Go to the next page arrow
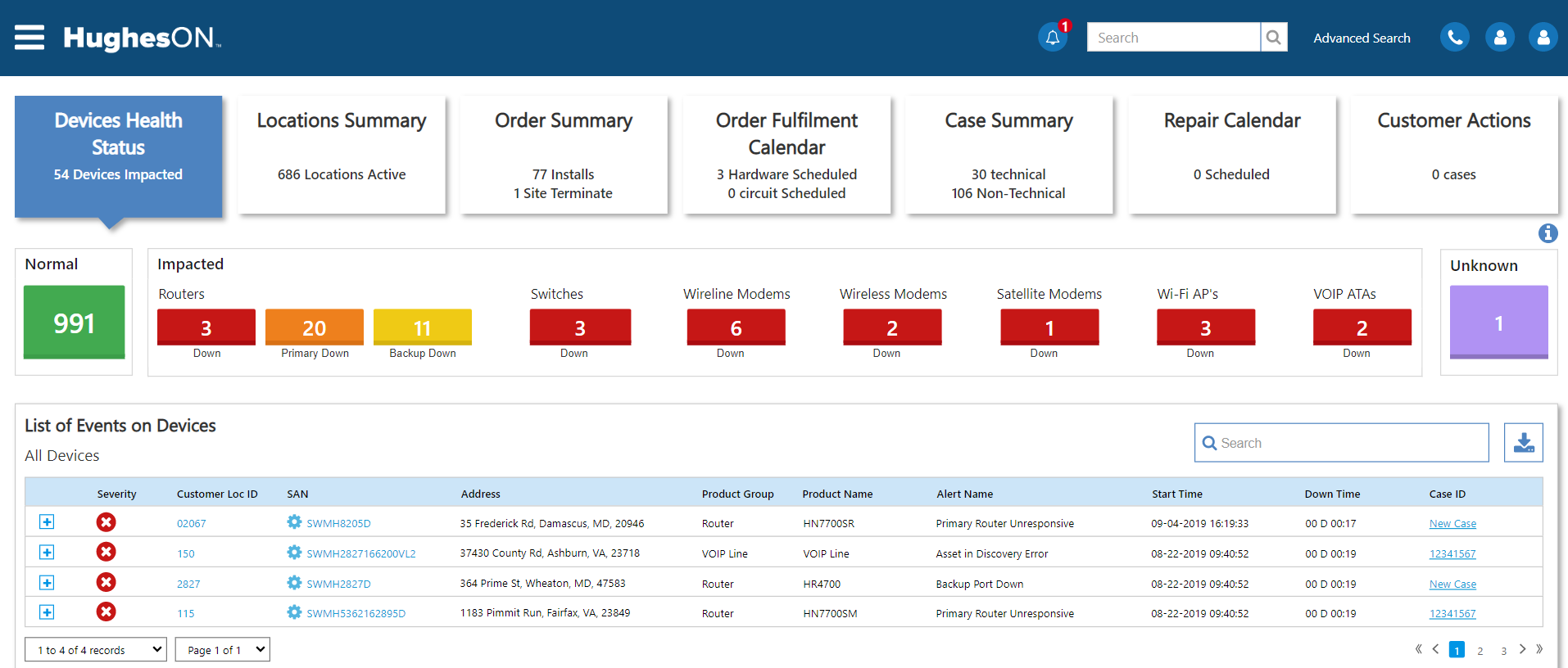Image resolution: width=1568 pixels, height=668 pixels. pyautogui.click(x=1522, y=649)
